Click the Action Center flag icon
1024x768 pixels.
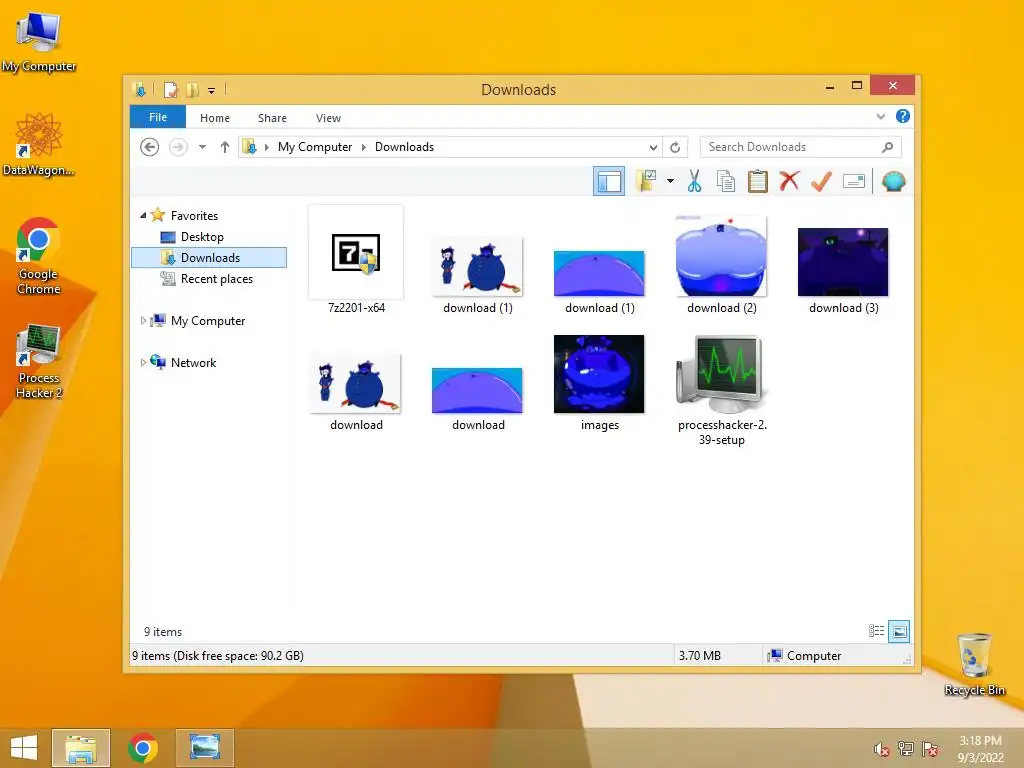930,749
